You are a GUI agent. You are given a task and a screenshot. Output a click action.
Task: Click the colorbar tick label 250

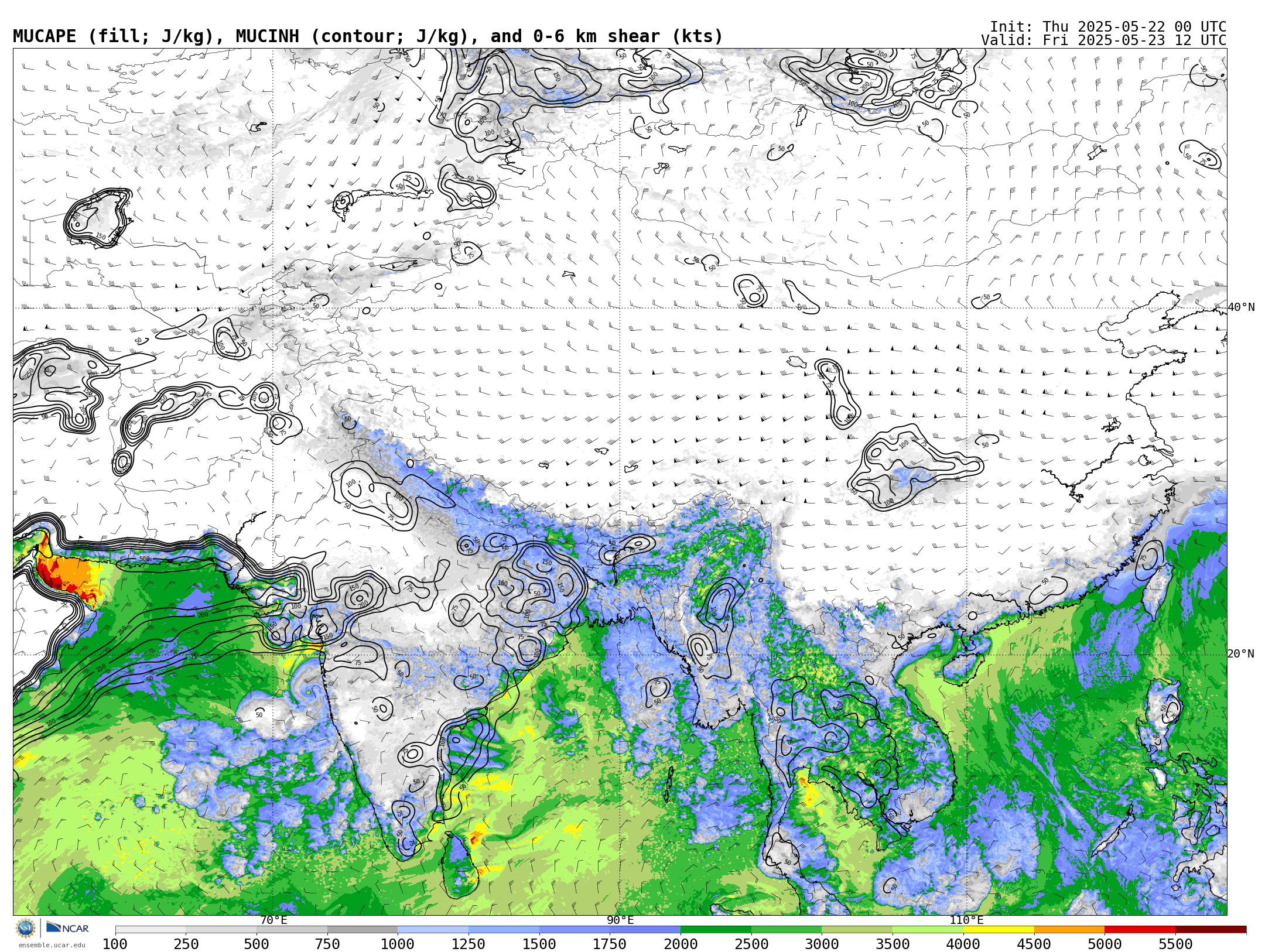pyautogui.click(x=186, y=944)
